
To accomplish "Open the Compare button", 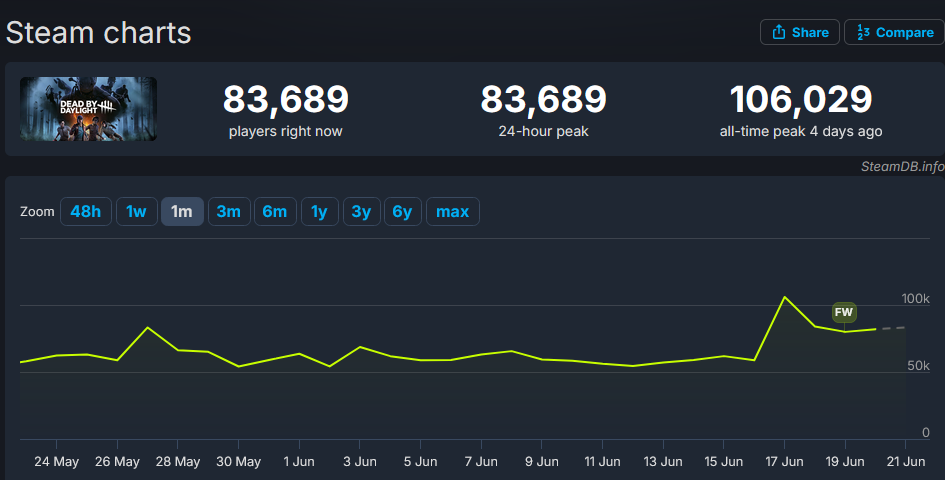I will [895, 33].
